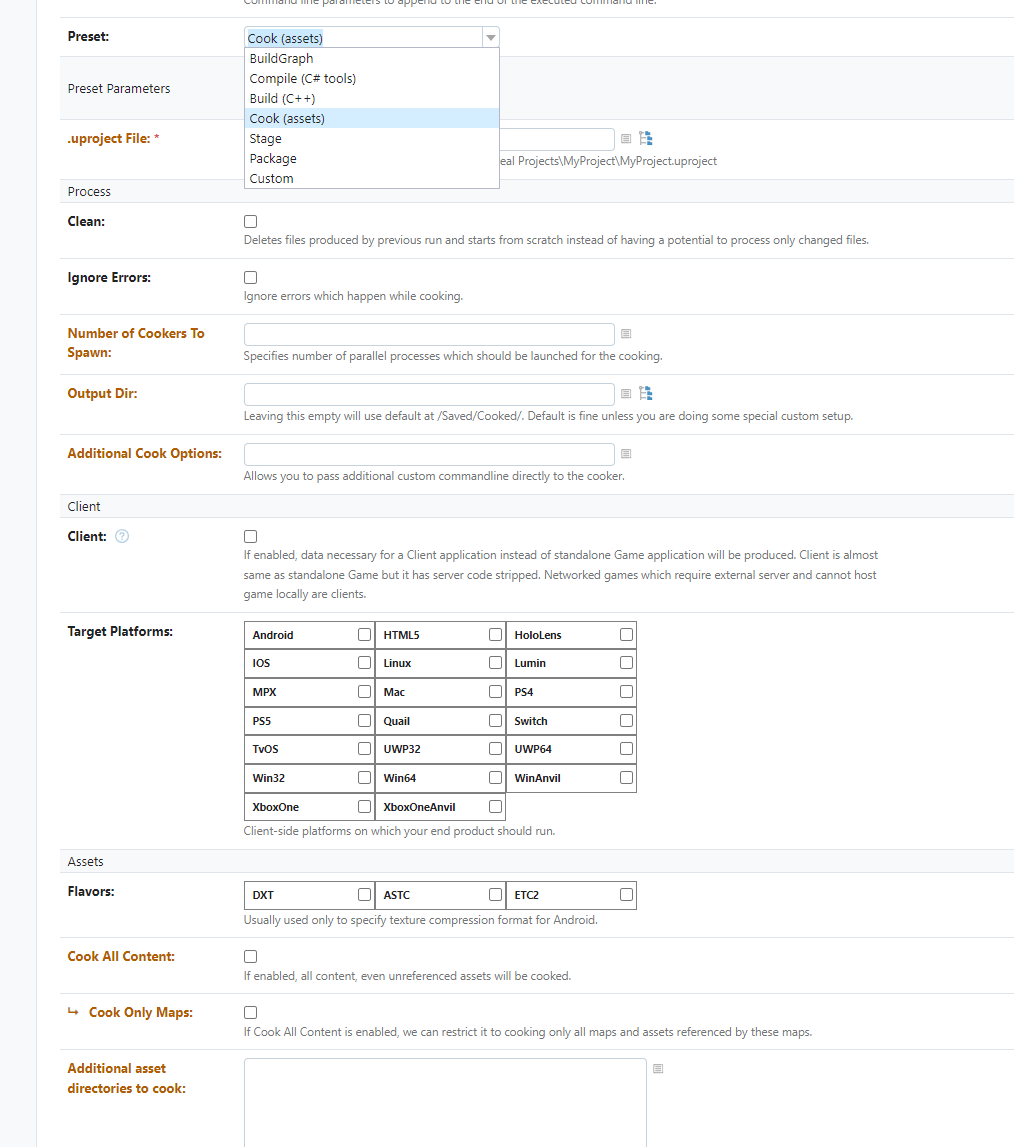The height and width of the screenshot is (1147, 1014).
Task: Click parameter icon beside Additional asset directories
Action: [658, 1069]
